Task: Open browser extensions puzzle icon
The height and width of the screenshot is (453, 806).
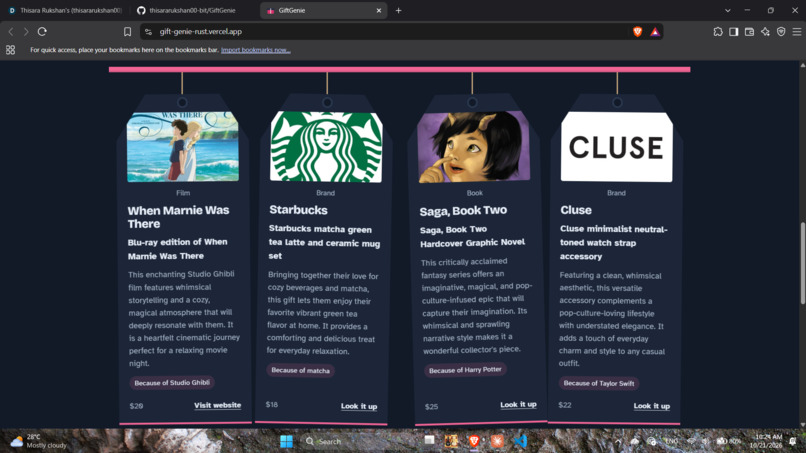Action: (718, 32)
